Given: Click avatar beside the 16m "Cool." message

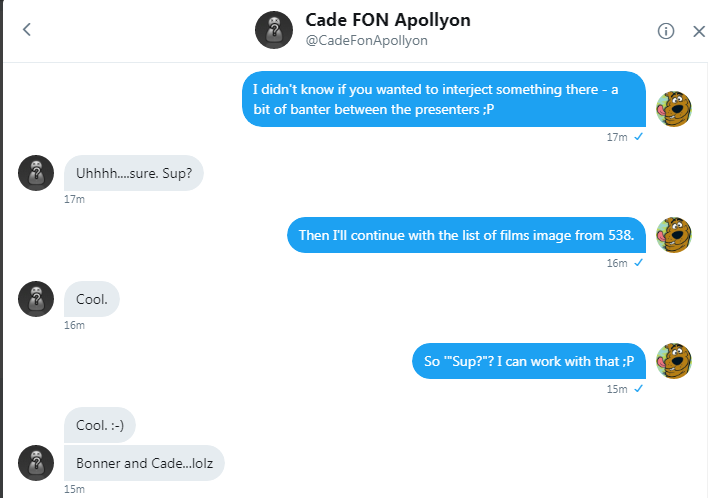Looking at the screenshot, I should [36, 299].
